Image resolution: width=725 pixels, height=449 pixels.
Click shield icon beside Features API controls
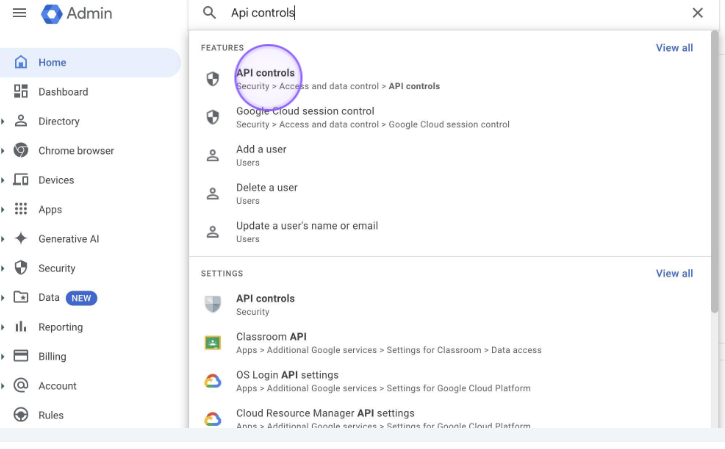point(213,79)
